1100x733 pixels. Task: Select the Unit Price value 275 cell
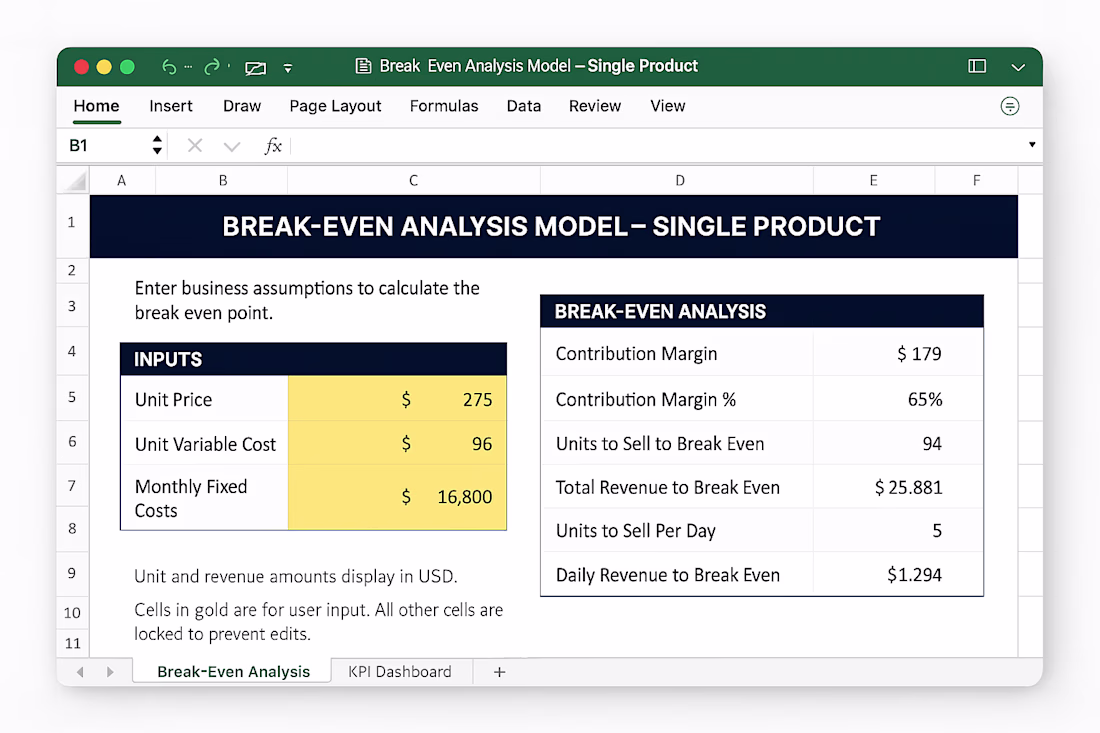pos(397,399)
